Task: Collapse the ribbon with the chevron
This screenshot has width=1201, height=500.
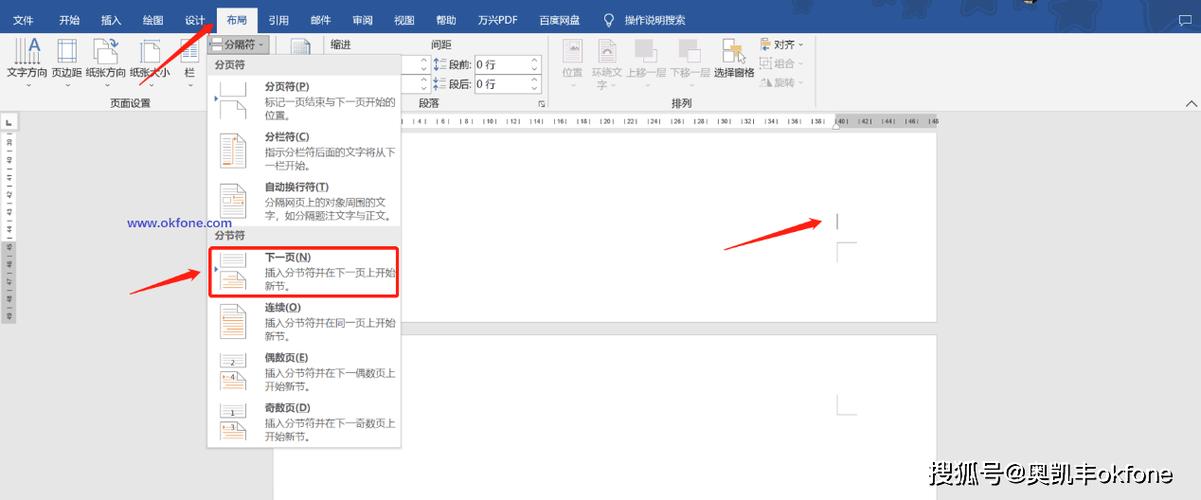Action: click(1191, 104)
